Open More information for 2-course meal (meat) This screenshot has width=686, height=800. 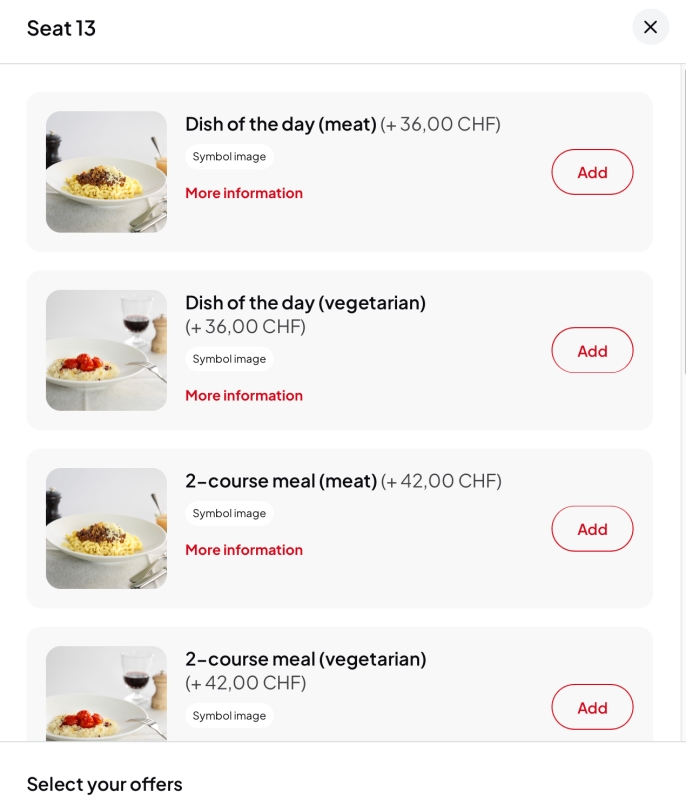click(x=244, y=549)
